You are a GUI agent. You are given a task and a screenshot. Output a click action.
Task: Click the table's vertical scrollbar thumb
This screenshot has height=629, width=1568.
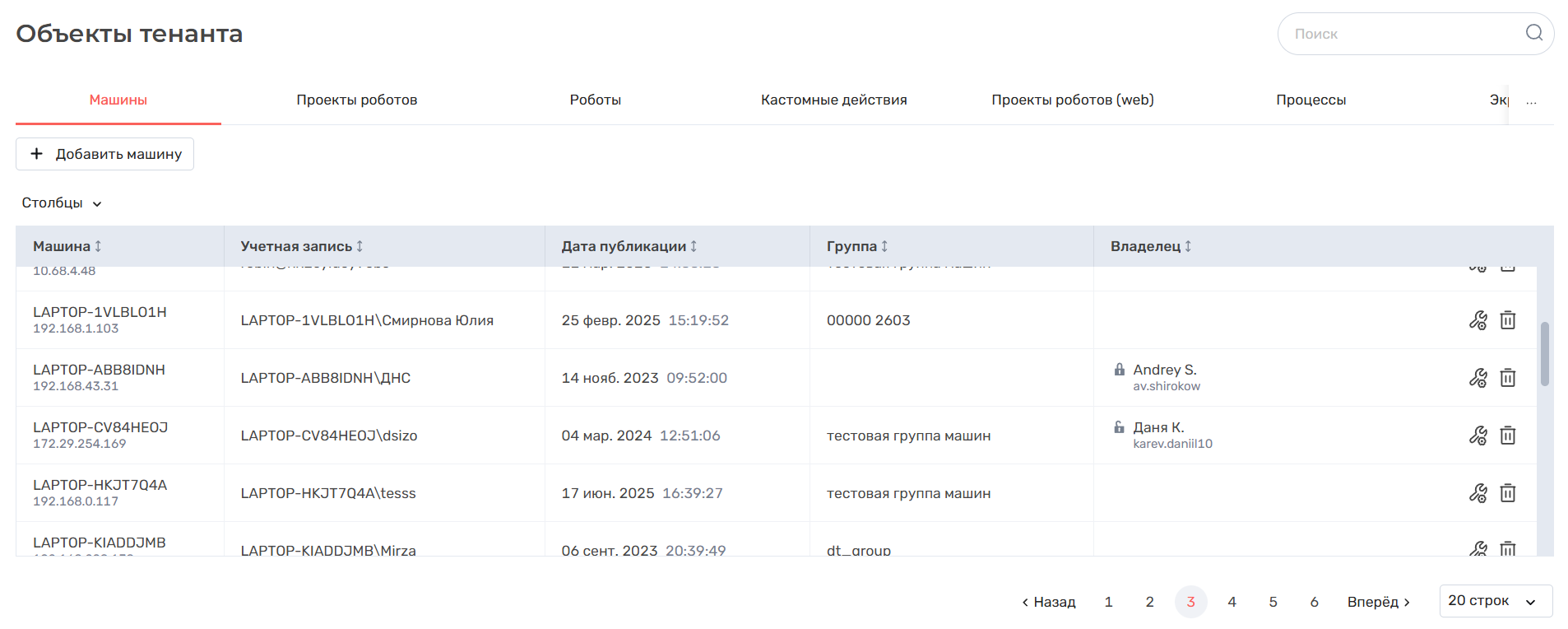[x=1544, y=354]
